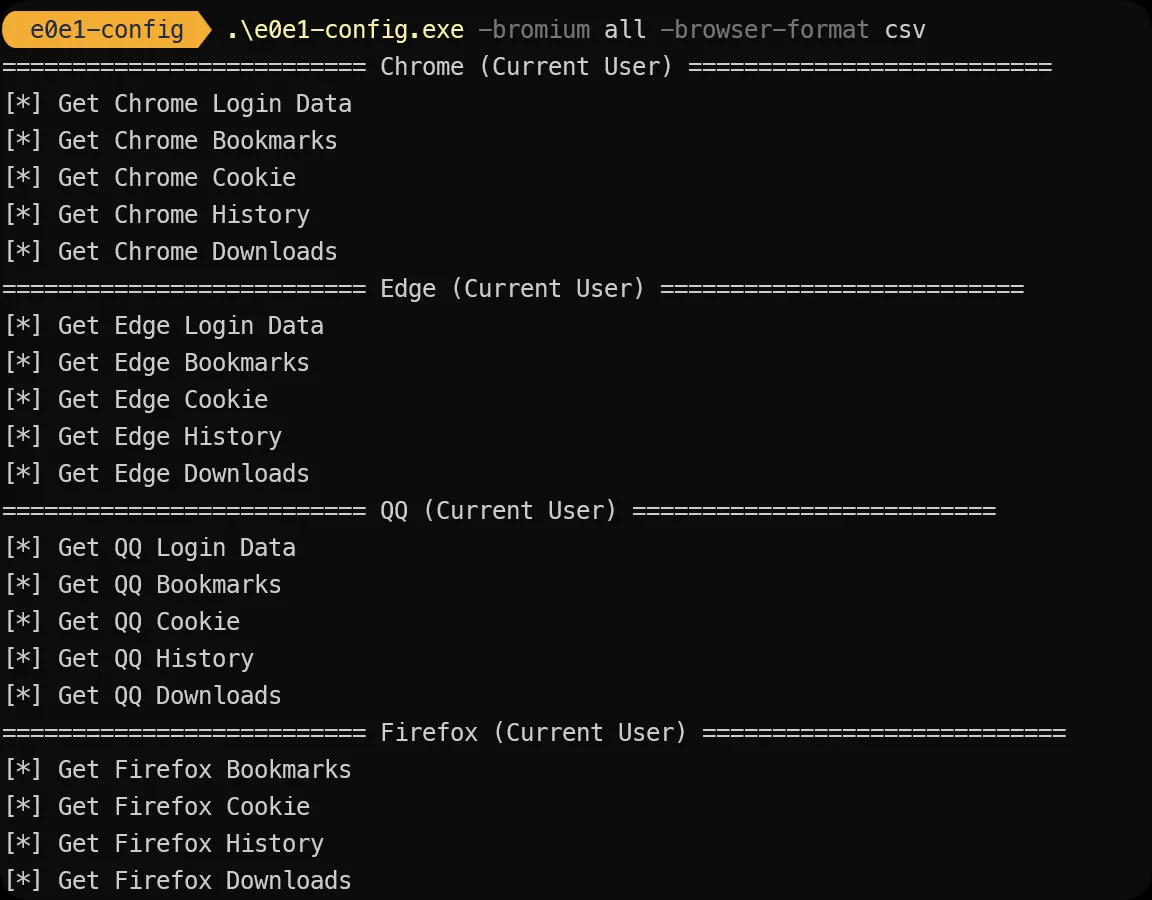Click the -bromium flag in the command
The image size is (1152, 900).
[534, 30]
